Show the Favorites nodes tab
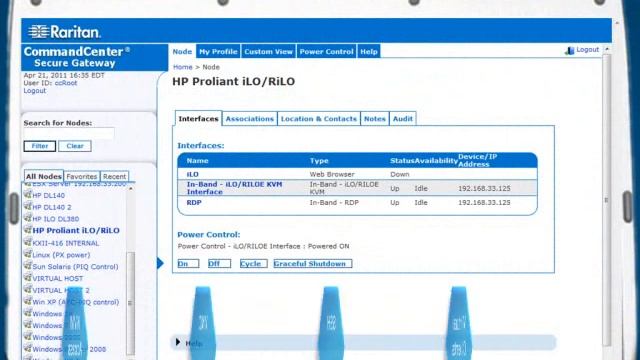The height and width of the screenshot is (360, 640). [82, 176]
